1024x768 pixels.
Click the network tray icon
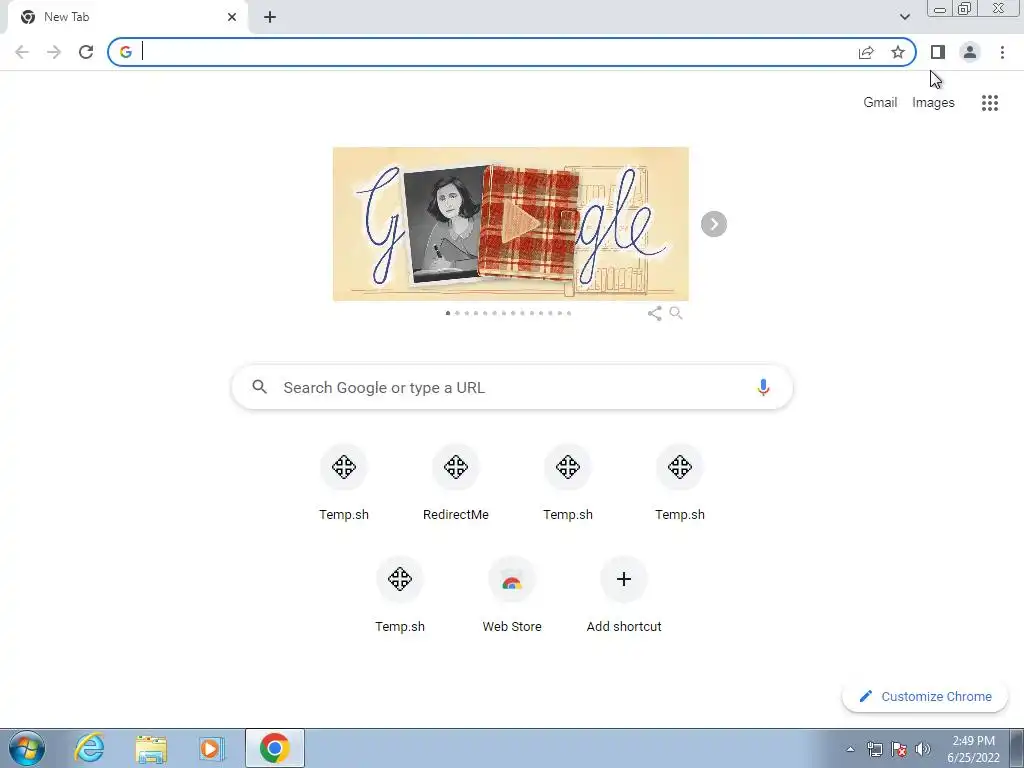(874, 750)
